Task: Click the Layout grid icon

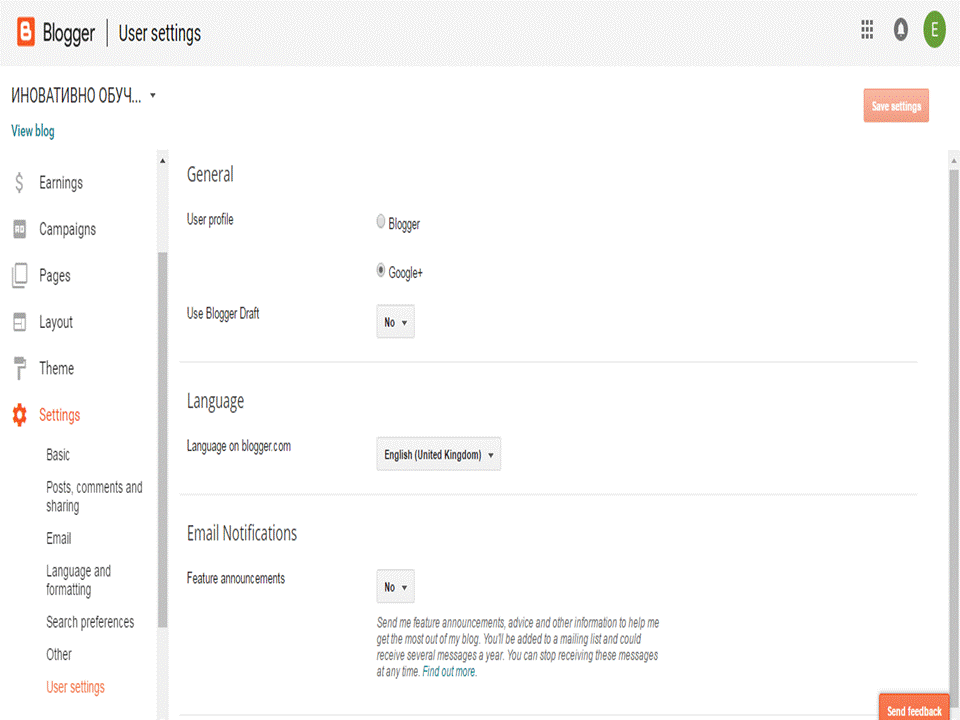Action: tap(20, 322)
